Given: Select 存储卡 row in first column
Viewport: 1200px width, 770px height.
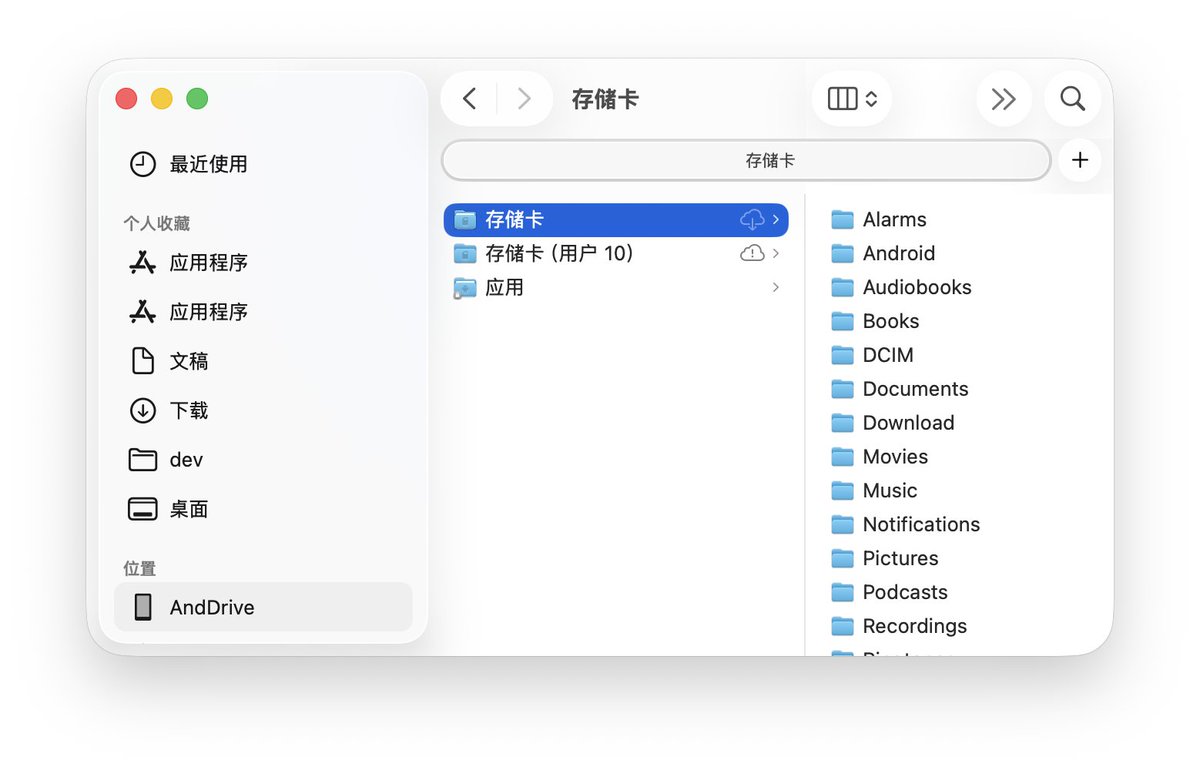Looking at the screenshot, I should (616, 219).
